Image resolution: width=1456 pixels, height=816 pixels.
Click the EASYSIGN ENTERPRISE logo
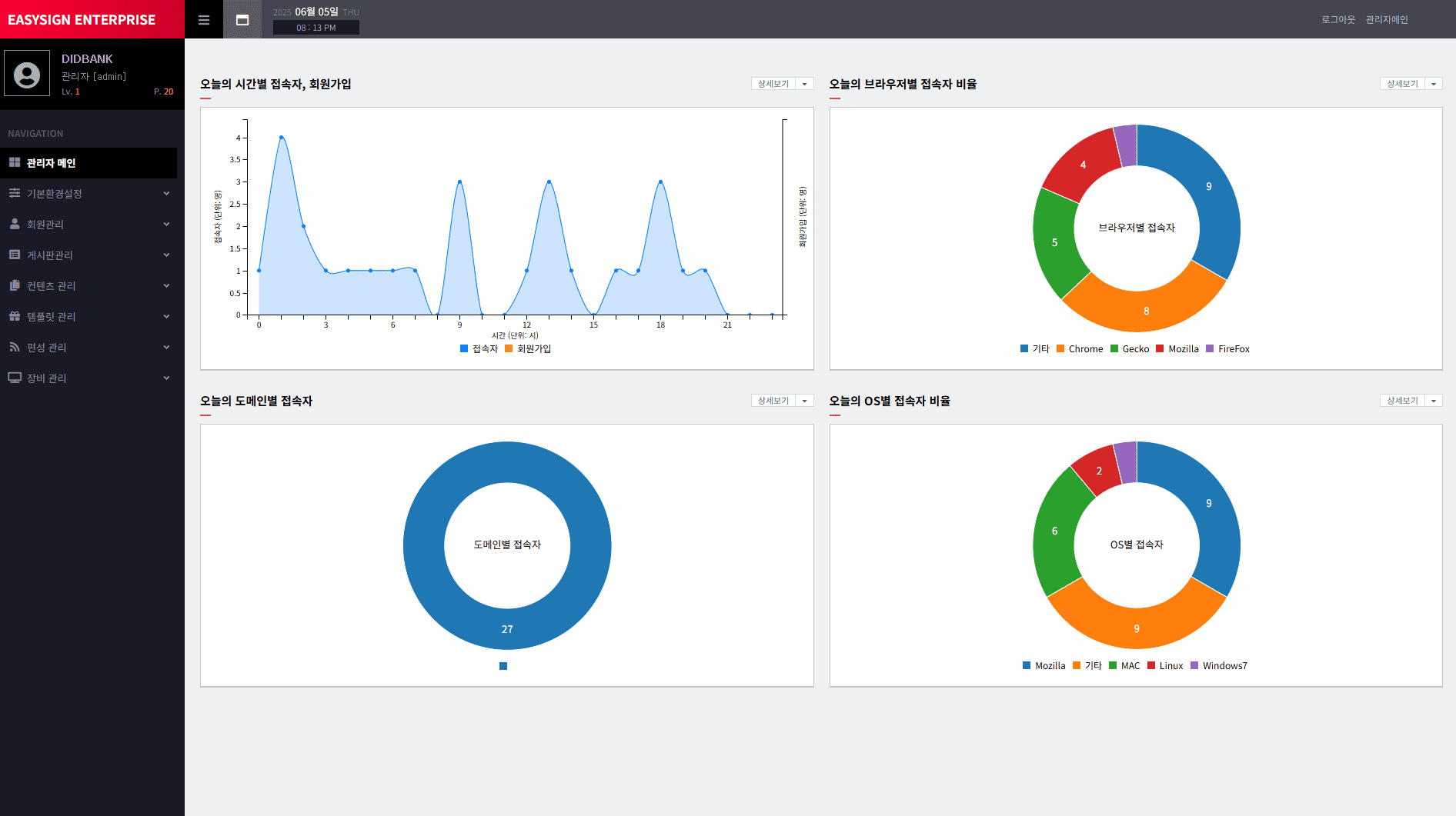(82, 20)
